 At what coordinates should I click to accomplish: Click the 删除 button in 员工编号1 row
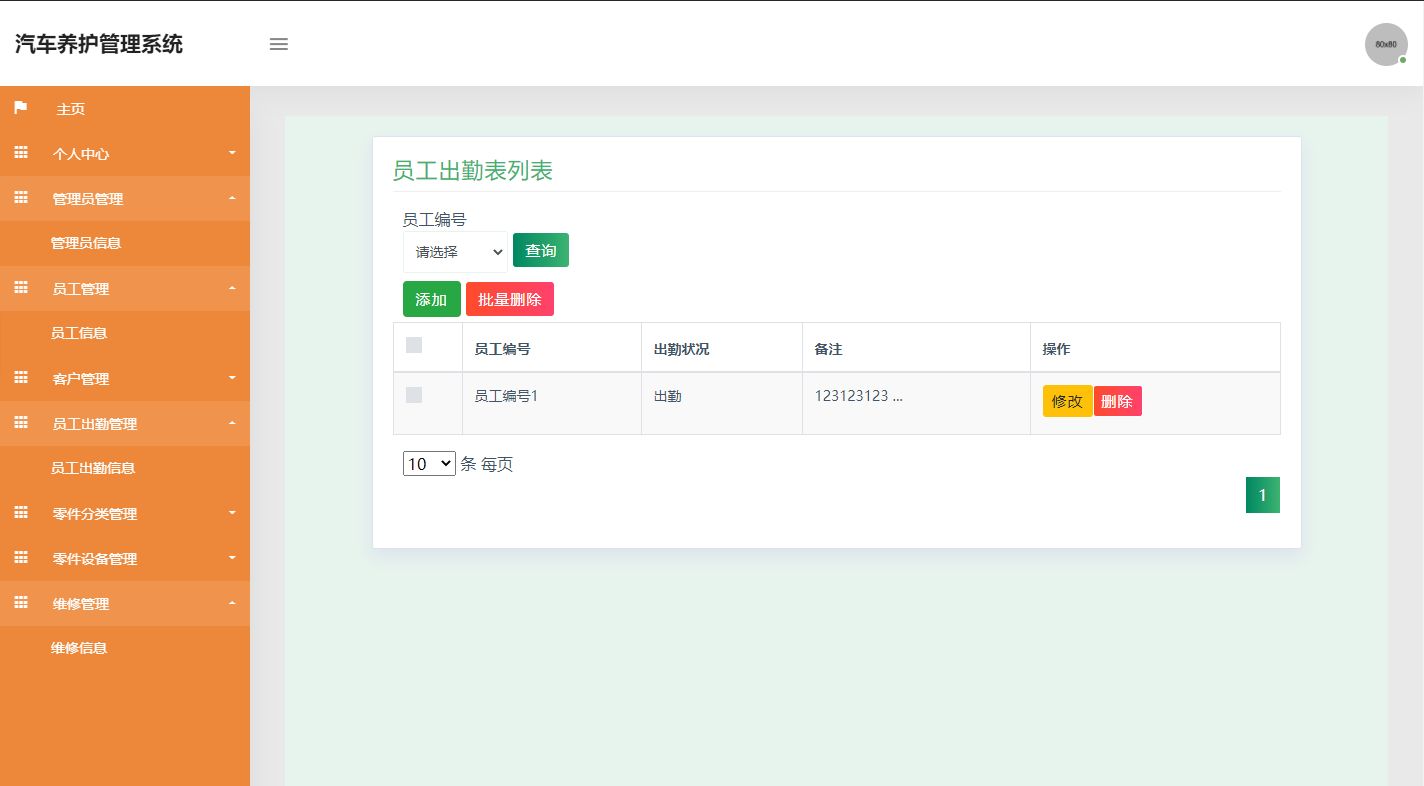pyautogui.click(x=1118, y=401)
